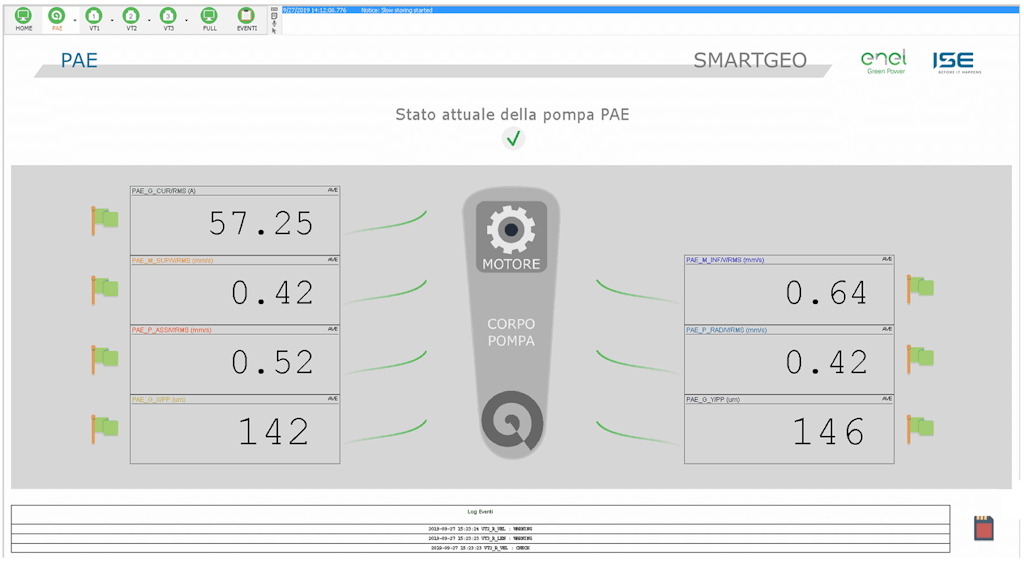
Task: Click the cursor pointer mini icon
Action: pos(274,30)
